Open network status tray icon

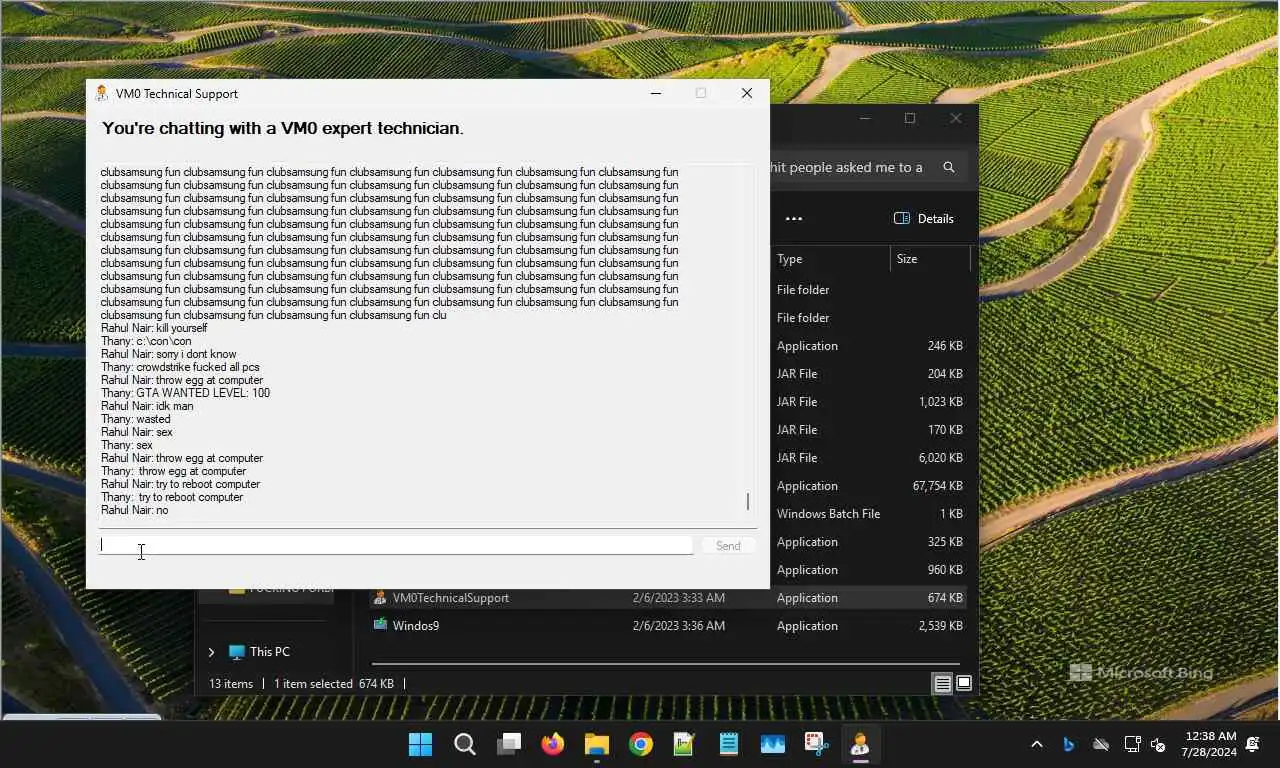click(1132, 744)
